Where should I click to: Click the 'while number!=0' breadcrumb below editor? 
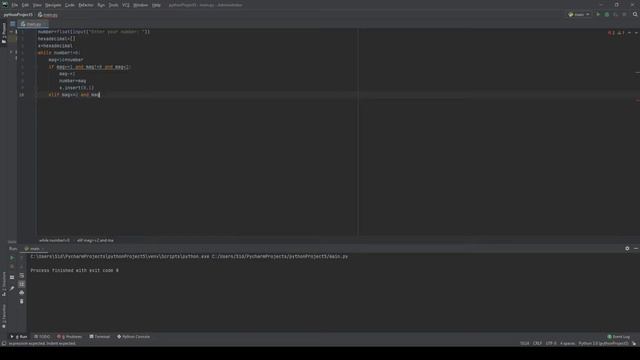coord(54,240)
